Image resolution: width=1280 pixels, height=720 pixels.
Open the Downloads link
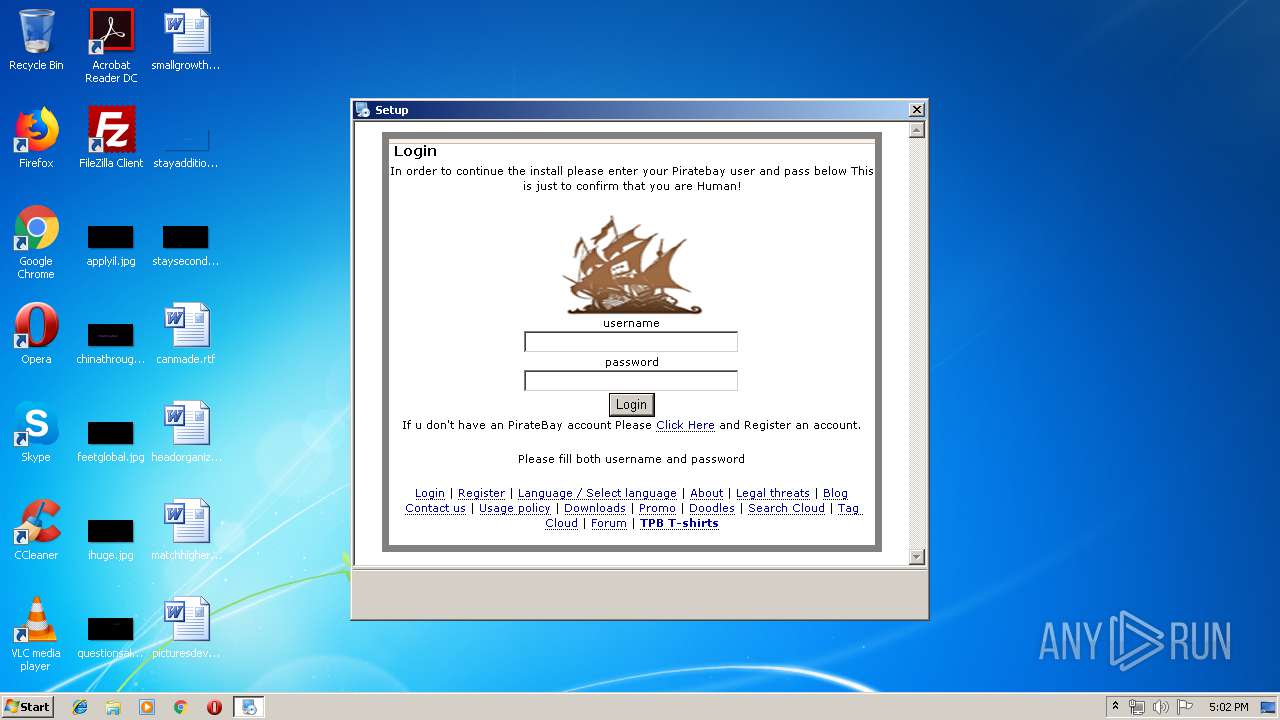tap(595, 508)
